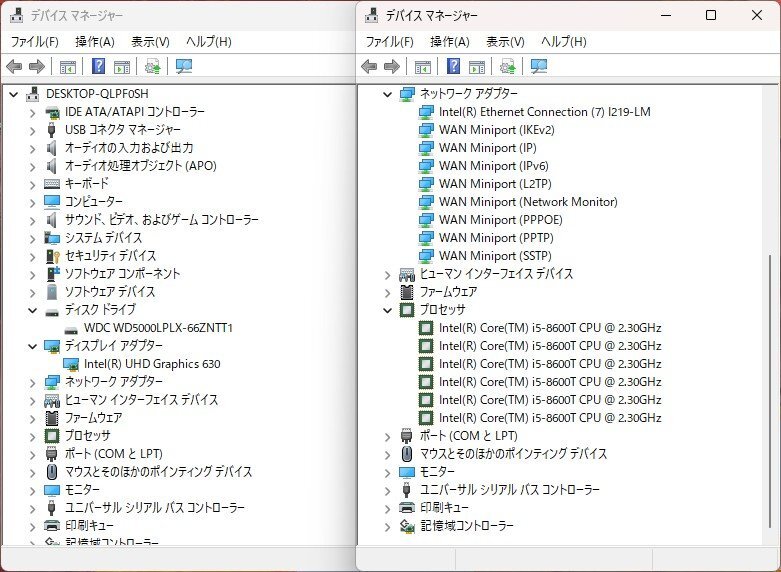
Task: Open ファイル(F) menu in left window
Action: point(34,42)
